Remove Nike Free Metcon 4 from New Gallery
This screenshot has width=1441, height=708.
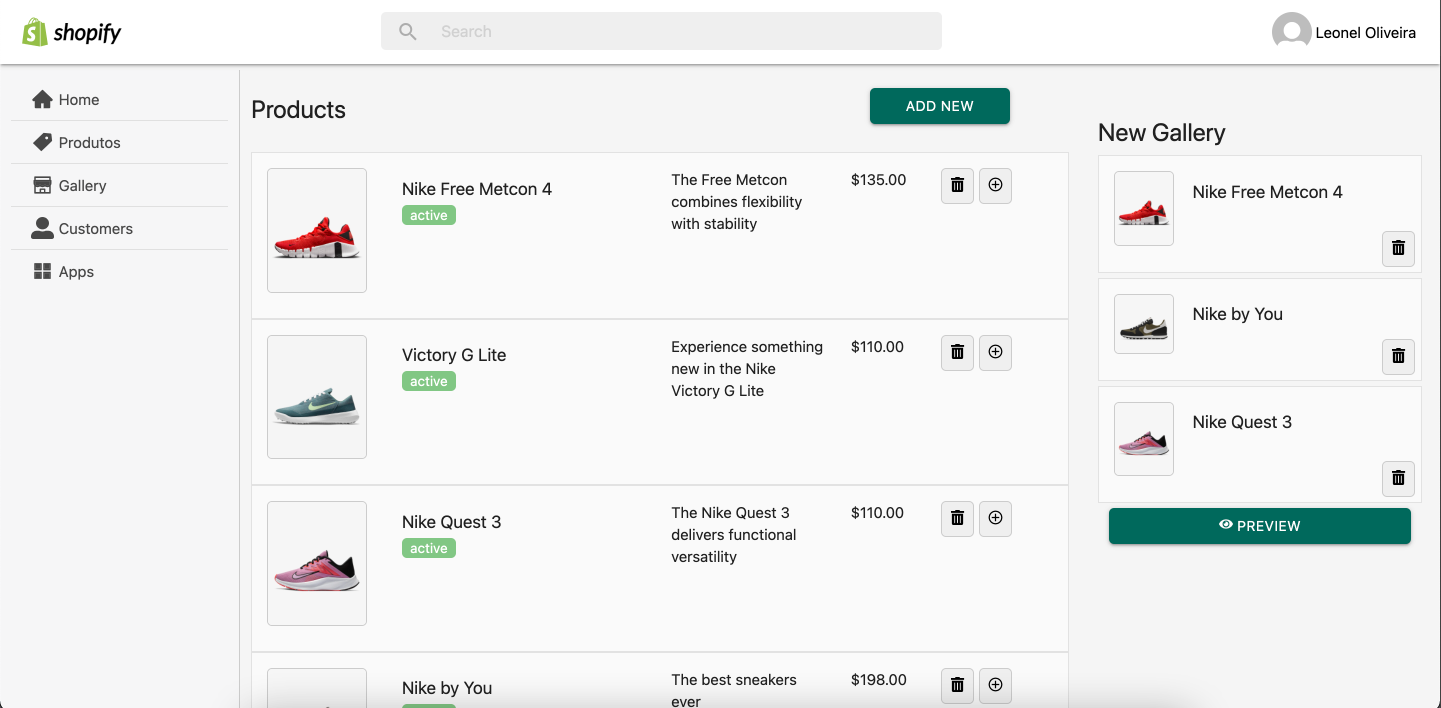[x=1397, y=249]
